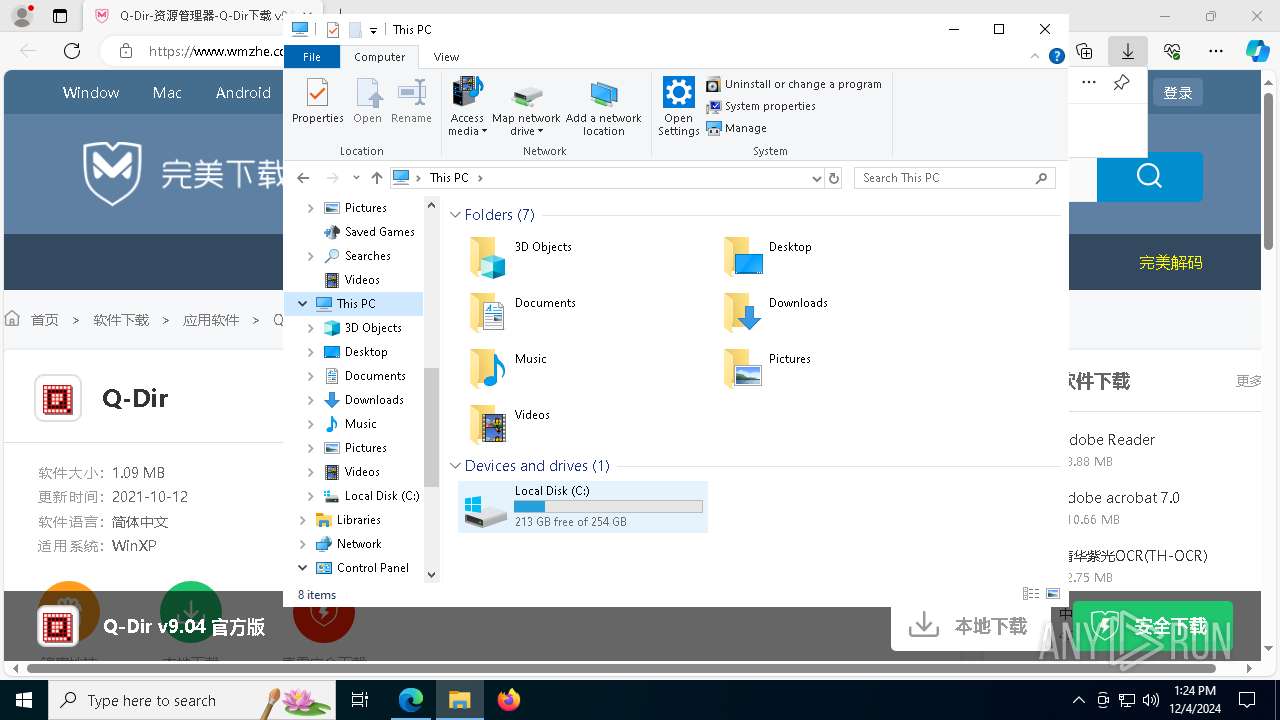Open Customize Quick Access Toolbar dropdown
Viewport: 1280px width, 720px height.
[373, 30]
